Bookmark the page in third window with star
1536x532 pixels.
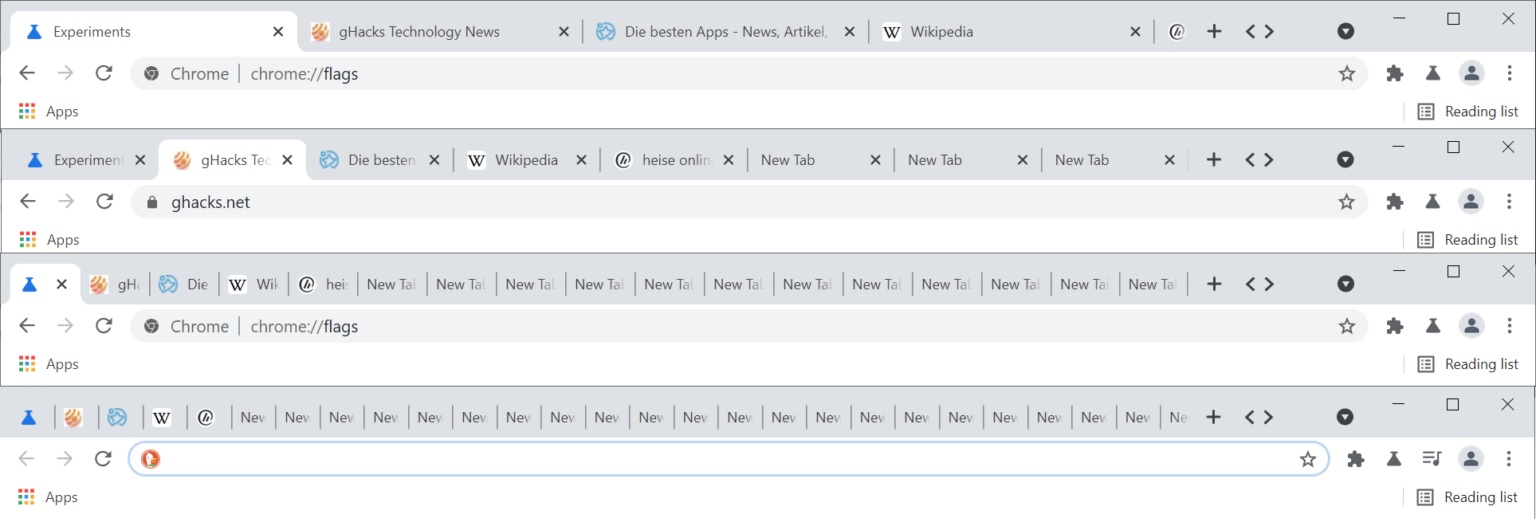pos(1347,326)
